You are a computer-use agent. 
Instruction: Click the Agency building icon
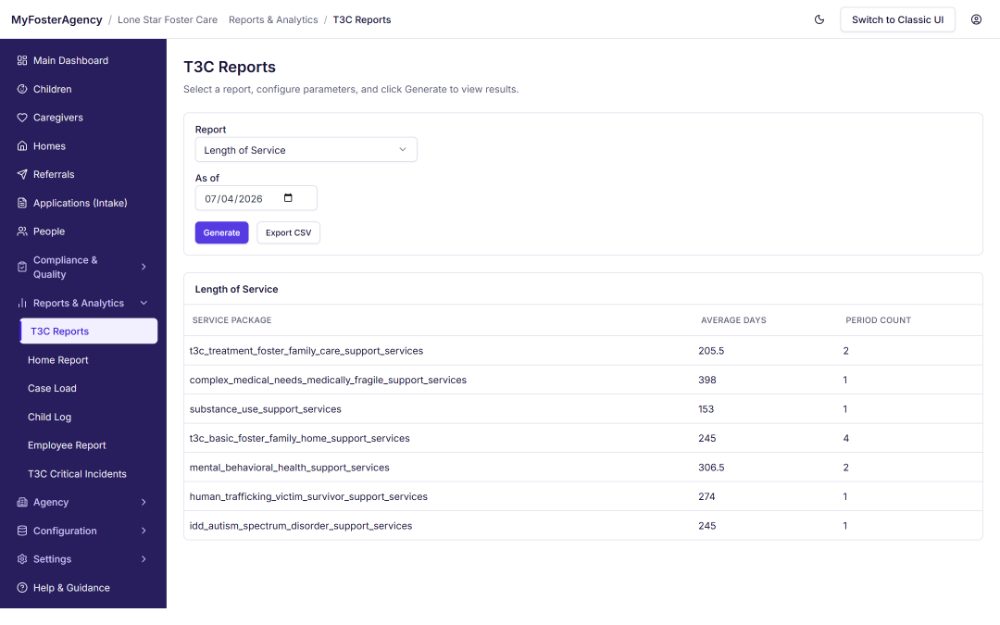[22, 502]
